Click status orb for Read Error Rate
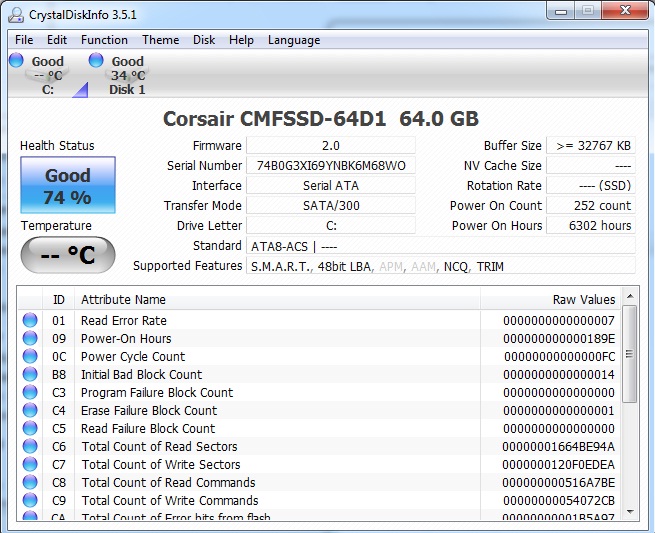The height and width of the screenshot is (533, 655). (x=30, y=320)
